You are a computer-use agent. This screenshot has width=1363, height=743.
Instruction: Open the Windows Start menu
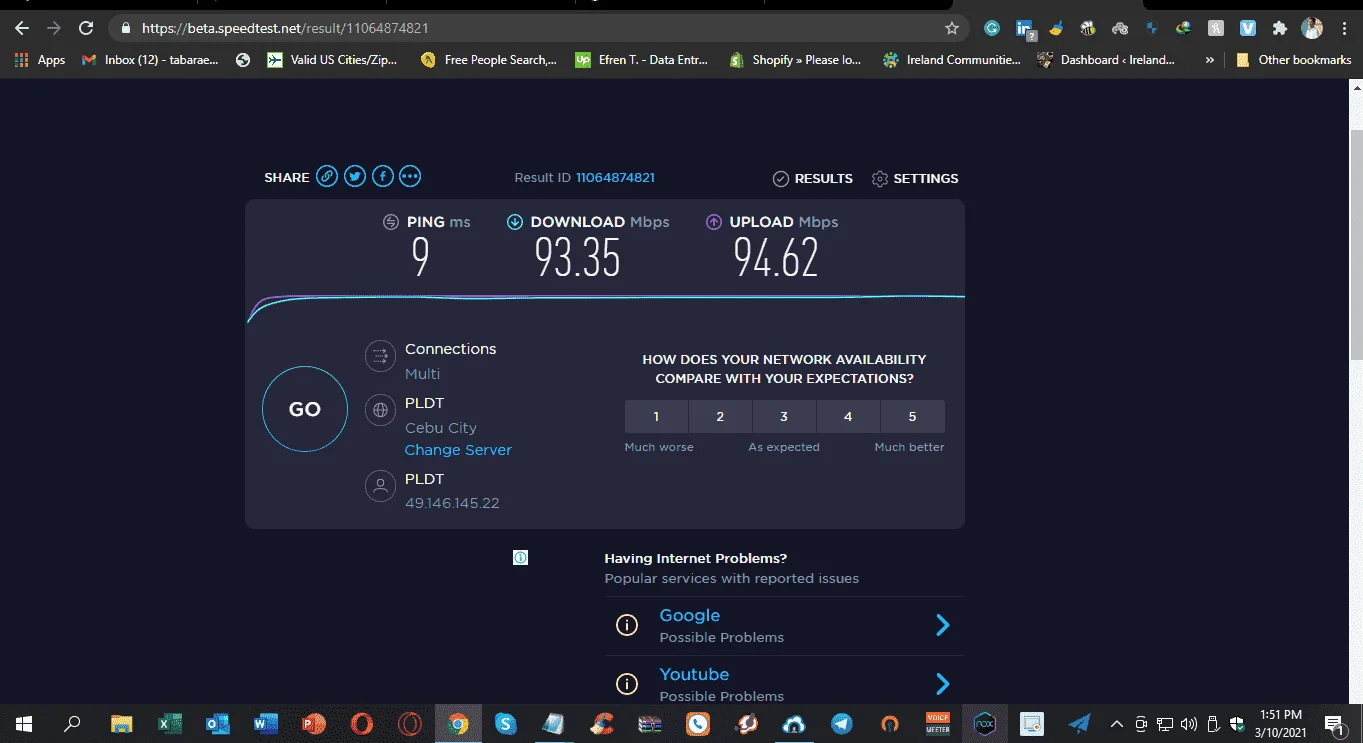tap(24, 723)
